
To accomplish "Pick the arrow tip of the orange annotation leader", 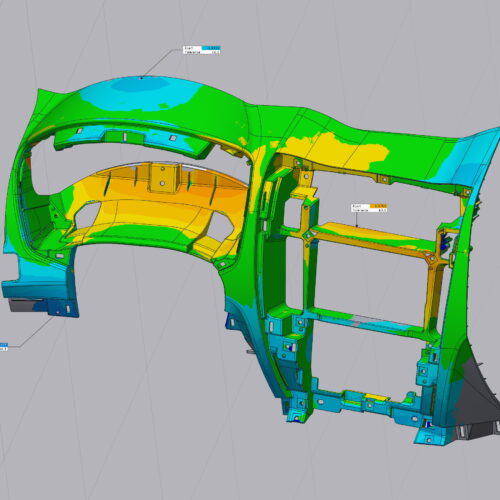I will pyautogui.click(x=357, y=226).
